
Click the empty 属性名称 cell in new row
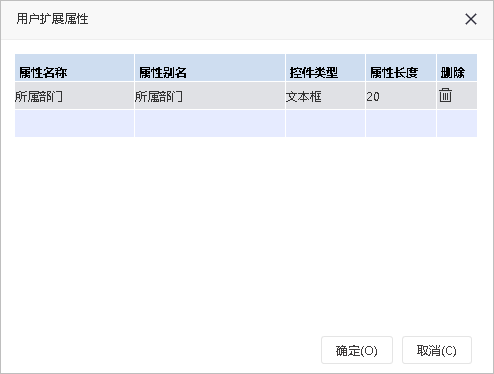tap(74, 123)
